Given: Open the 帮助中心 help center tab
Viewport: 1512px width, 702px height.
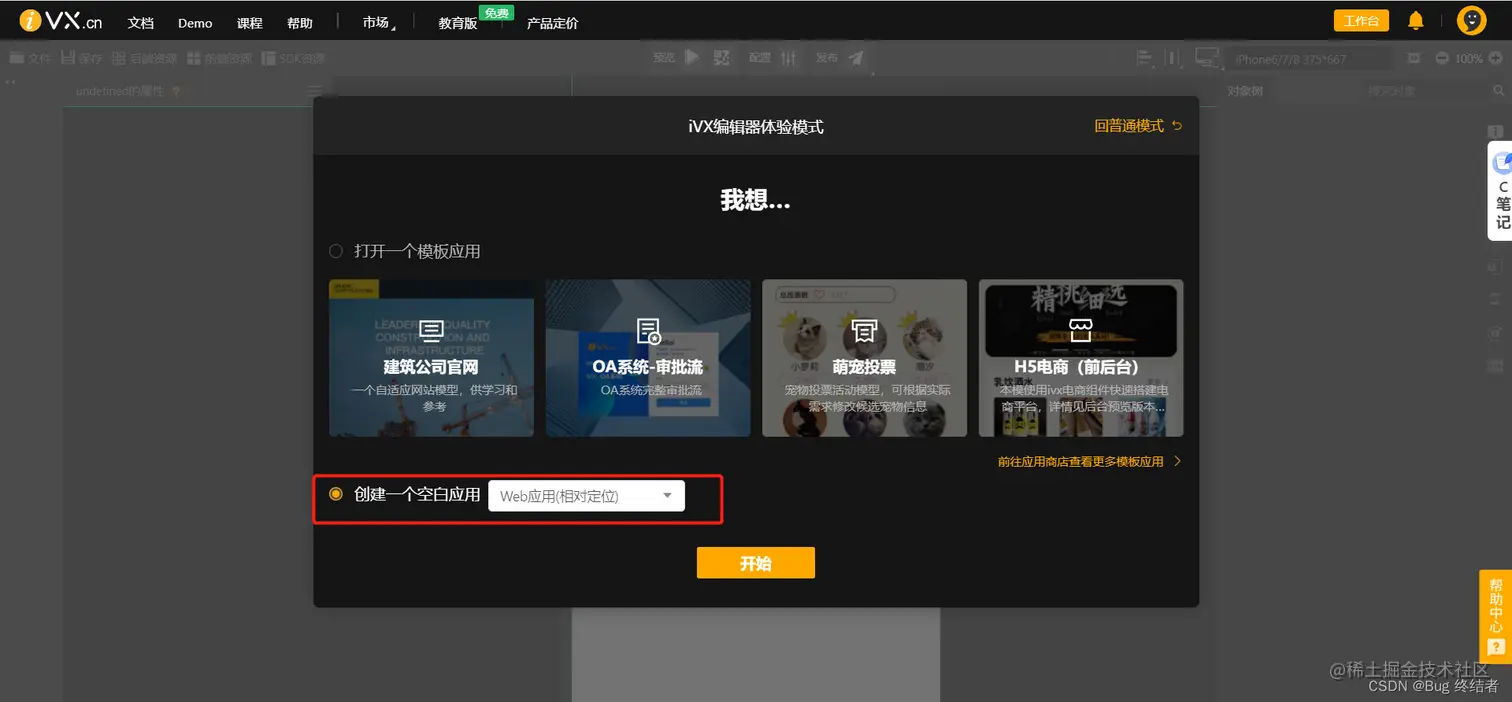Looking at the screenshot, I should point(1496,616).
